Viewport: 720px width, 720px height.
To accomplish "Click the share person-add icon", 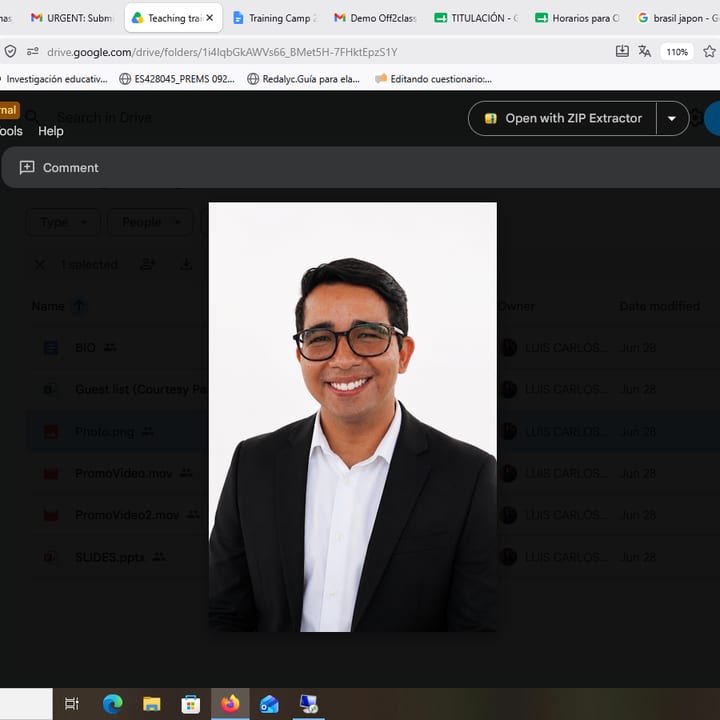I will [x=147, y=264].
